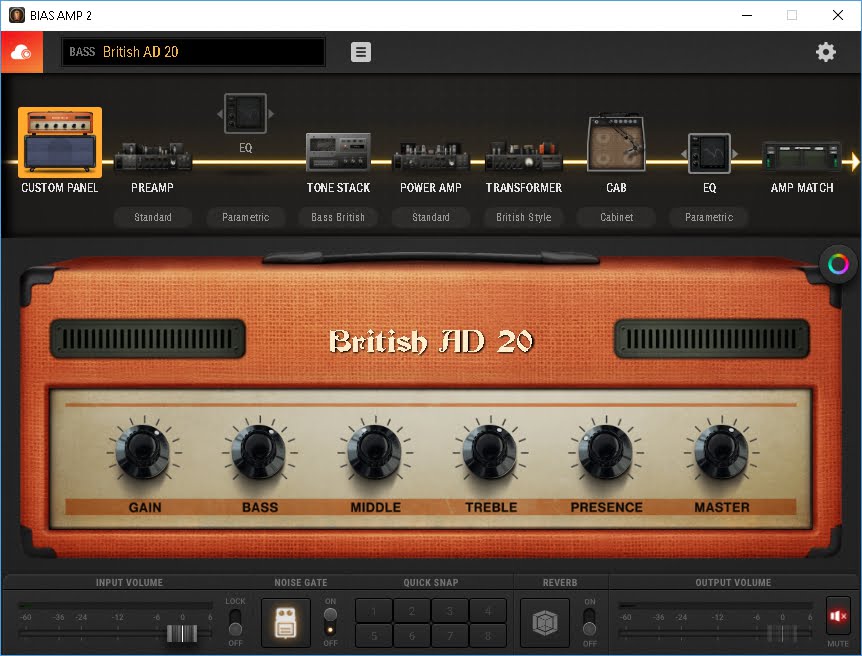
Task: Open the Power Amp Standard dropdown
Action: coord(431,217)
